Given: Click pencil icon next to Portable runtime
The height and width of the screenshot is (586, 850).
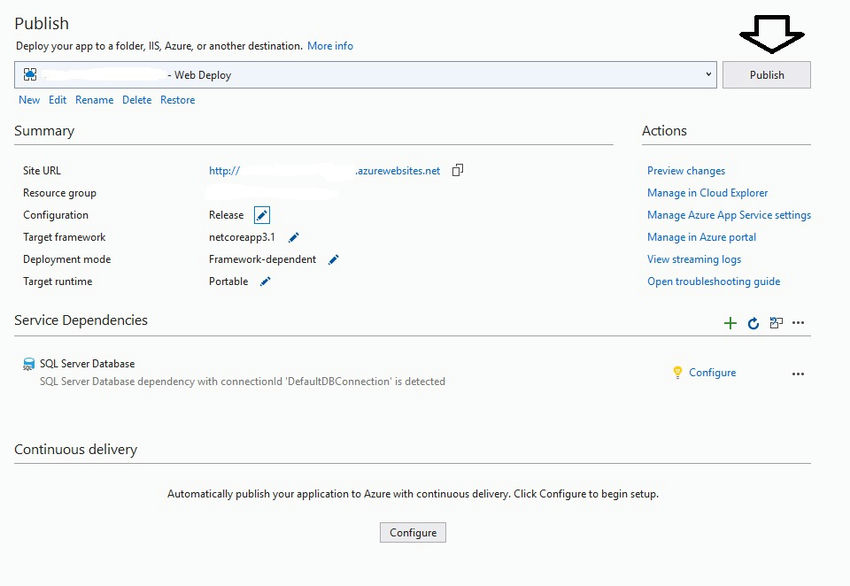Looking at the screenshot, I should click(x=266, y=281).
